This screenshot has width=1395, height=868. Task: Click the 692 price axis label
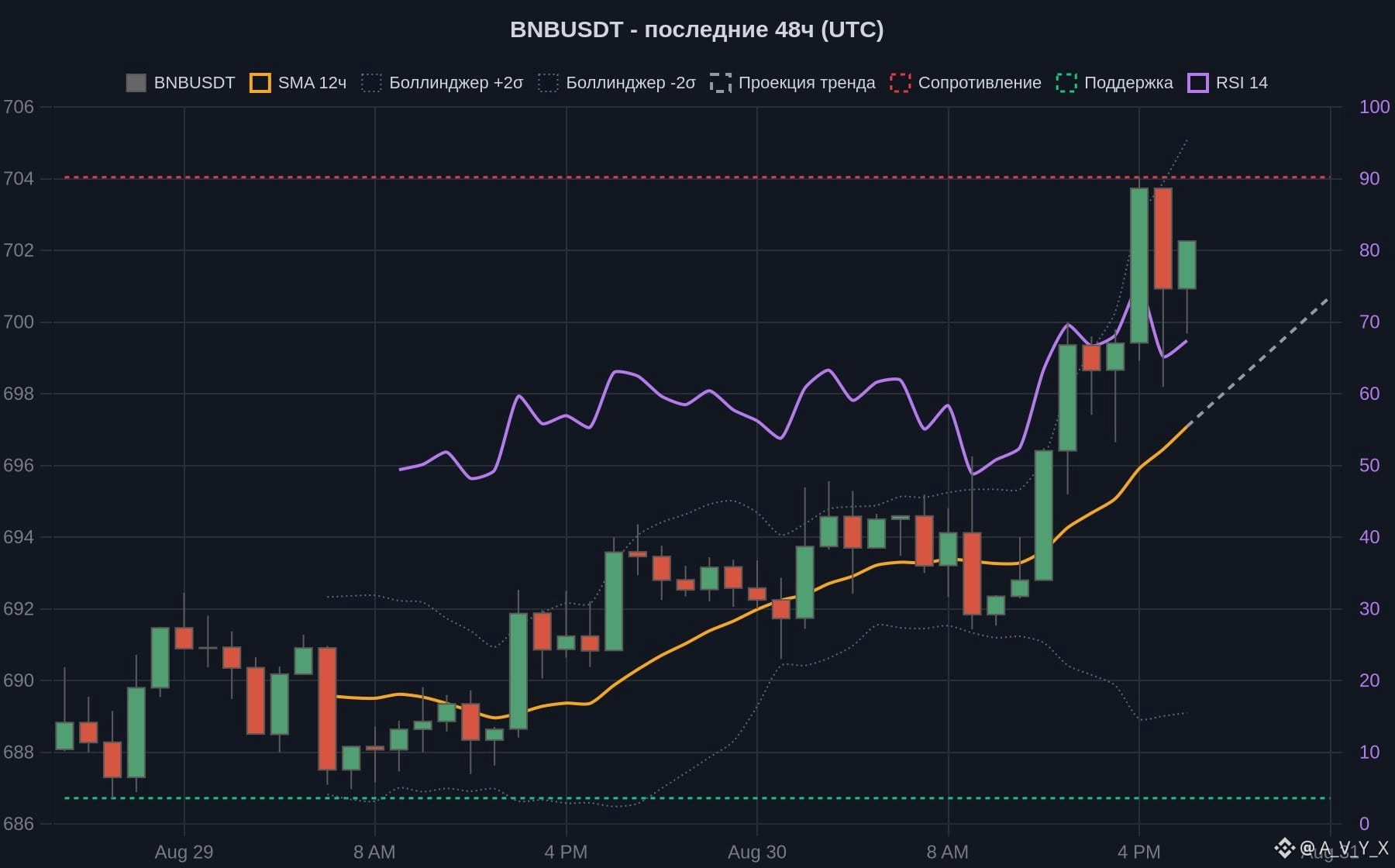19,609
